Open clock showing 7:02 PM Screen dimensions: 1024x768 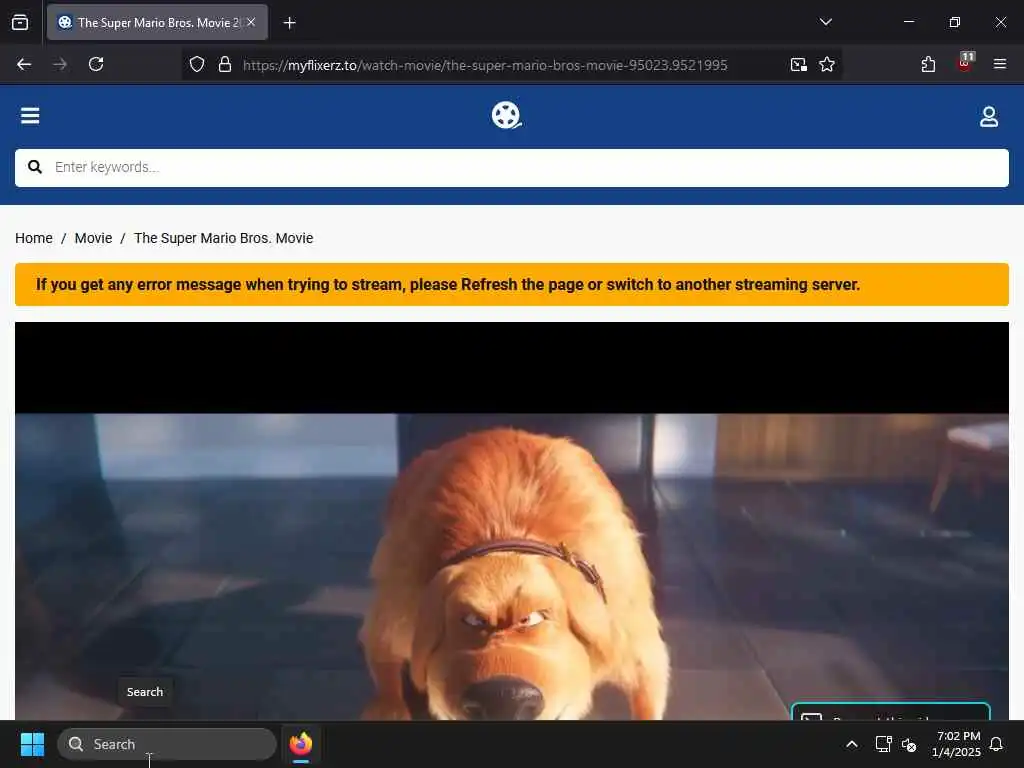[956, 744]
